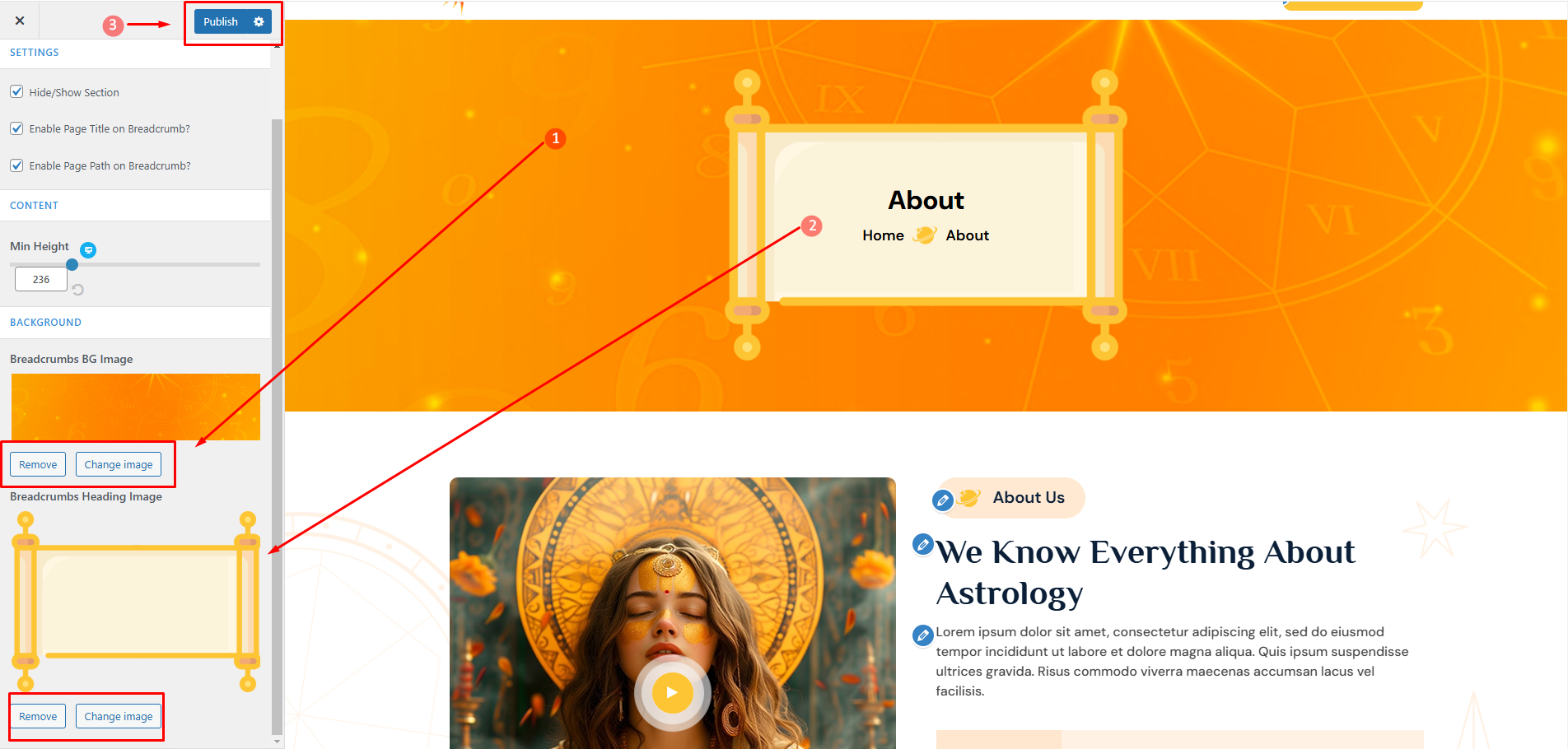Uncheck Enable Page Path on Breadcrumb
1568x749 pixels.
tap(16, 165)
